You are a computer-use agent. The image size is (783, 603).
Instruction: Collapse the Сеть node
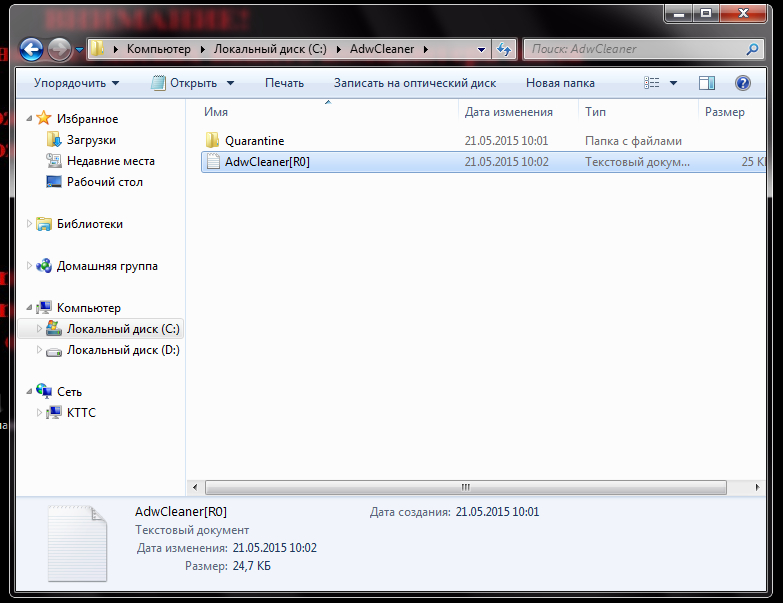point(29,392)
